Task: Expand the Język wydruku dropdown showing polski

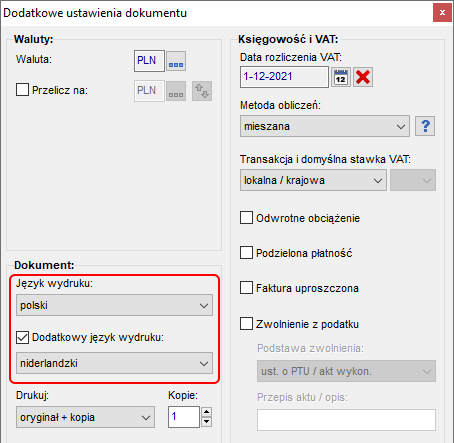Action: click(x=114, y=305)
